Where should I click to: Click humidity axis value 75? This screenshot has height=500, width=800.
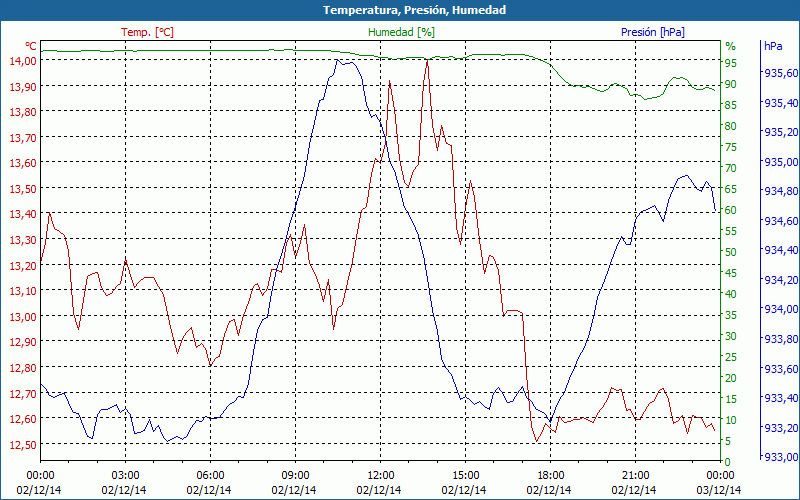pos(731,147)
